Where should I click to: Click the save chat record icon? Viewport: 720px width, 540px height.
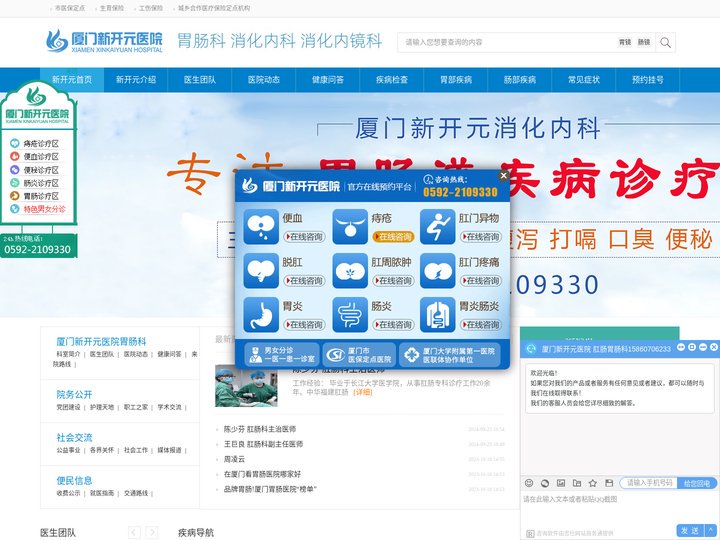coord(609,483)
